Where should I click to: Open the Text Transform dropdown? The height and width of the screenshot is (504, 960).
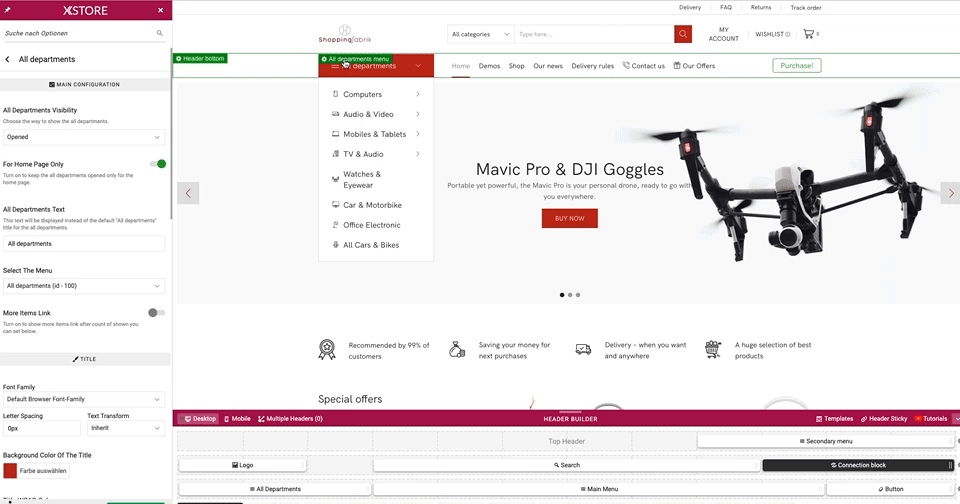click(126, 428)
